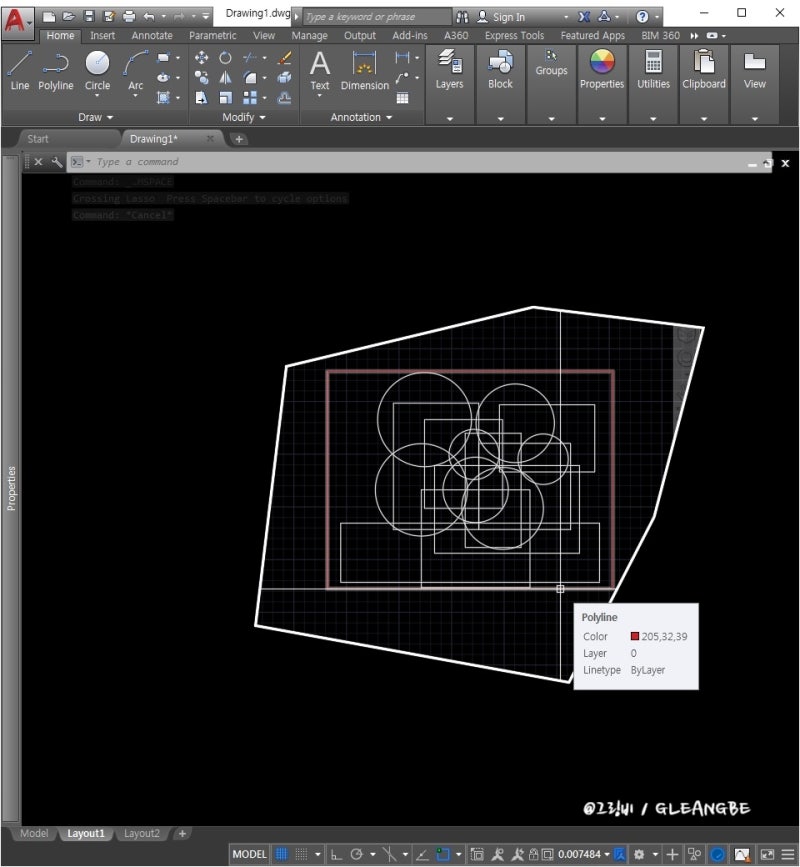
Task: Toggle Ortho mode in the status bar
Action: [x=337, y=853]
